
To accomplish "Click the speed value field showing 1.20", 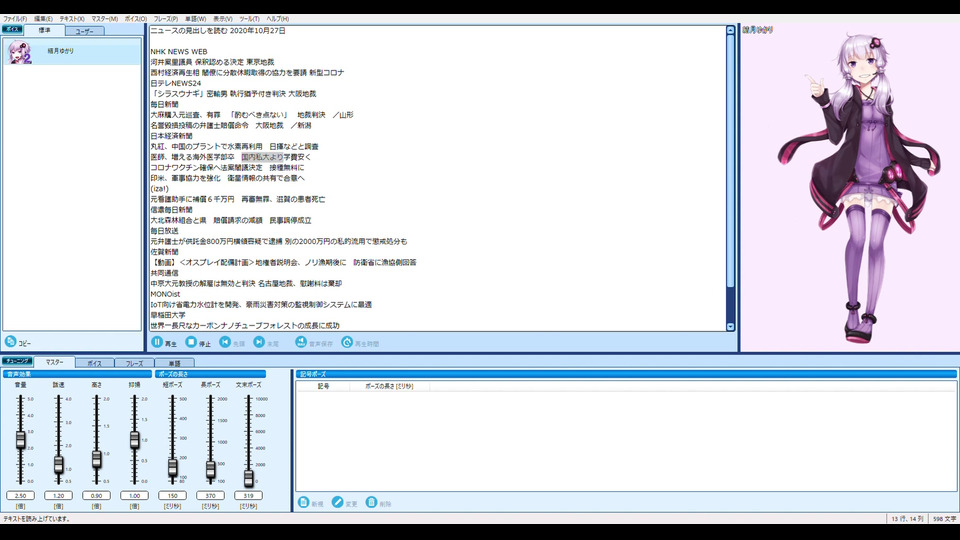I will (58, 495).
